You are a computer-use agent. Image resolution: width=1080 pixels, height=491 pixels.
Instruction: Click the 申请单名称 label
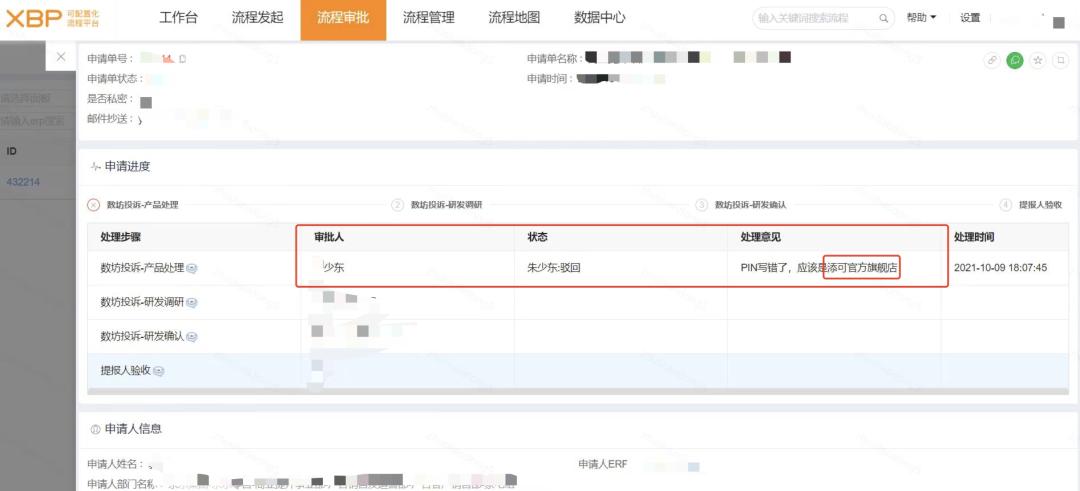(x=555, y=59)
